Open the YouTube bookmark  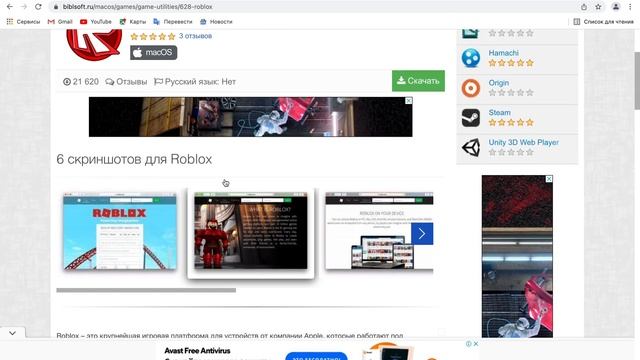(x=96, y=22)
